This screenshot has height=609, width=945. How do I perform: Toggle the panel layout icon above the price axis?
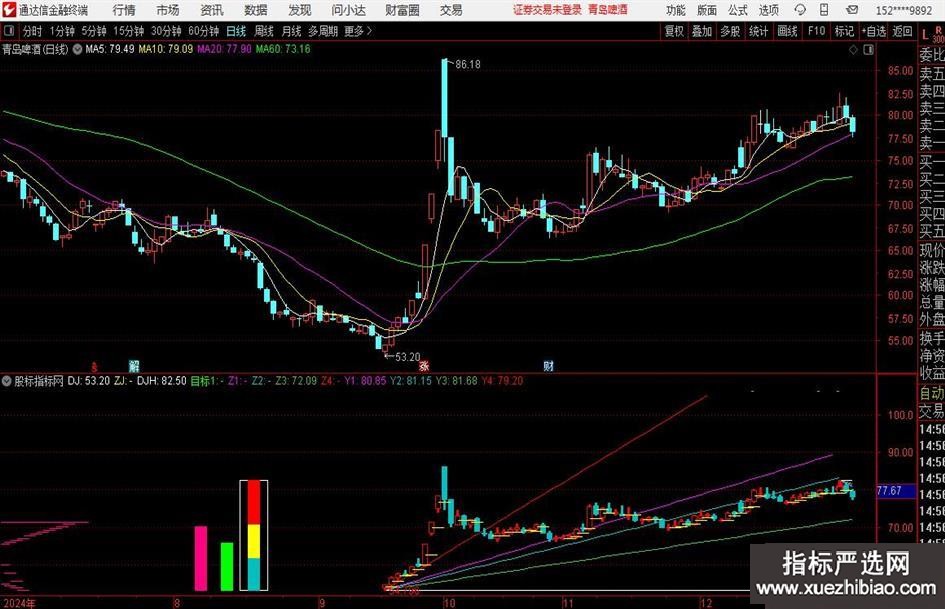coord(868,49)
